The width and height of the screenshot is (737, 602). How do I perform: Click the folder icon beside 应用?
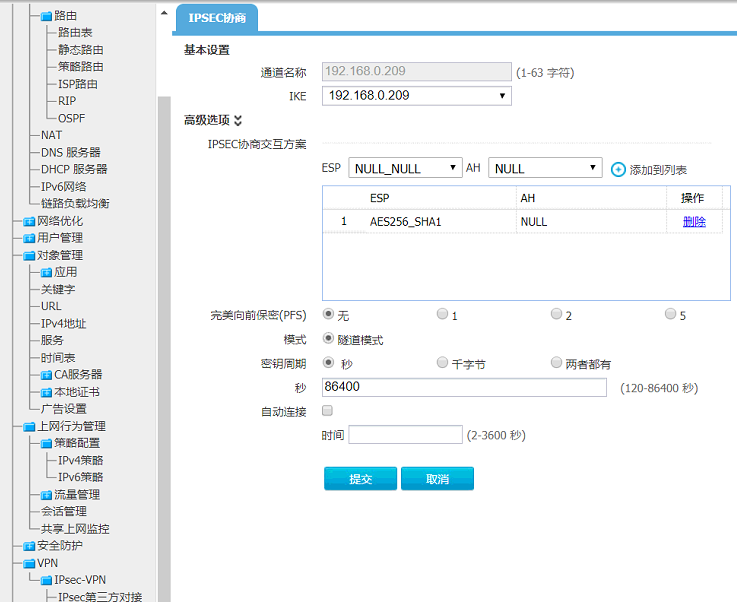tap(46, 272)
